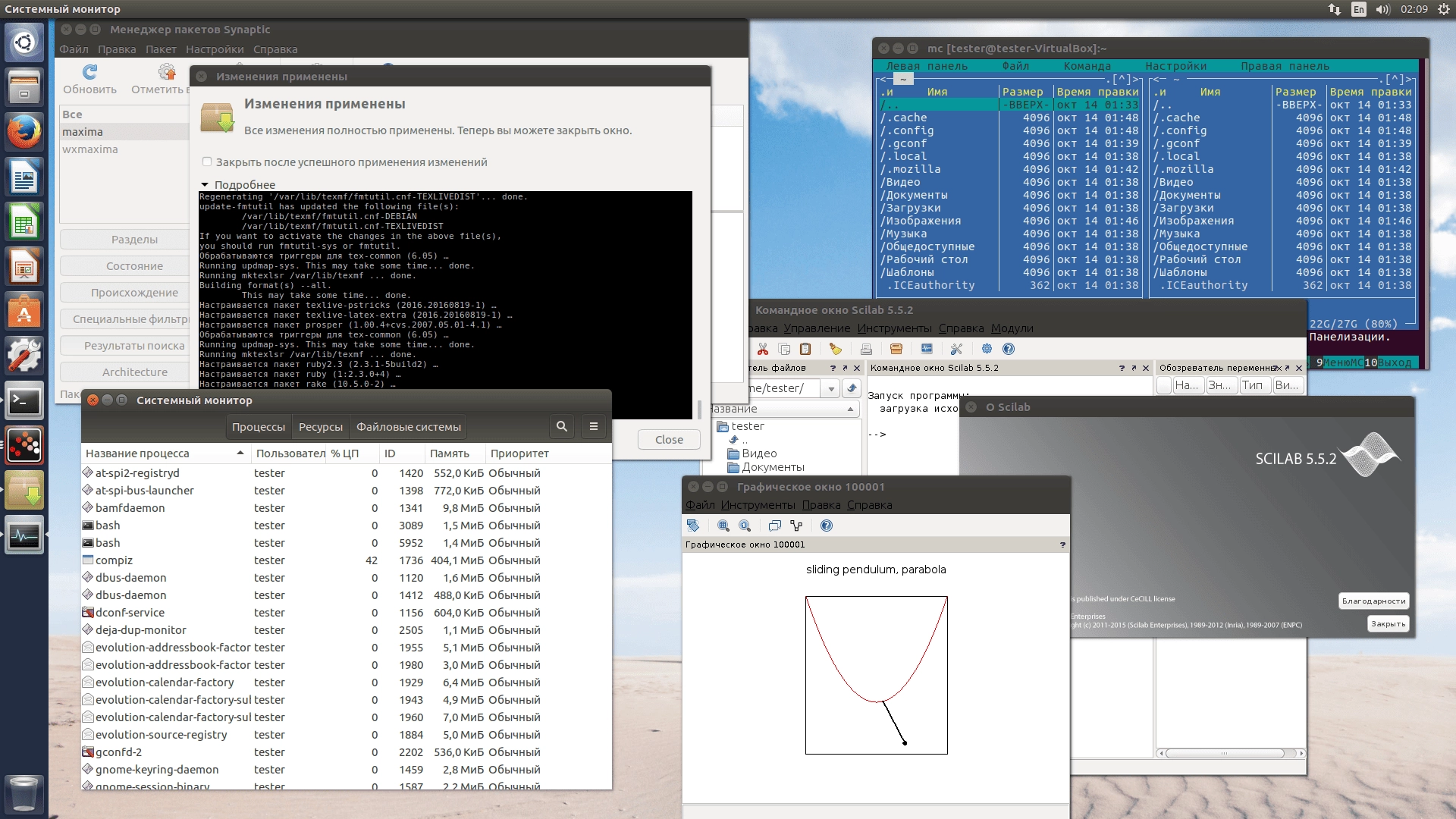Screen dimensions: 1456x819
Task: Open path dropdown in Scilab file browser
Action: click(x=831, y=388)
